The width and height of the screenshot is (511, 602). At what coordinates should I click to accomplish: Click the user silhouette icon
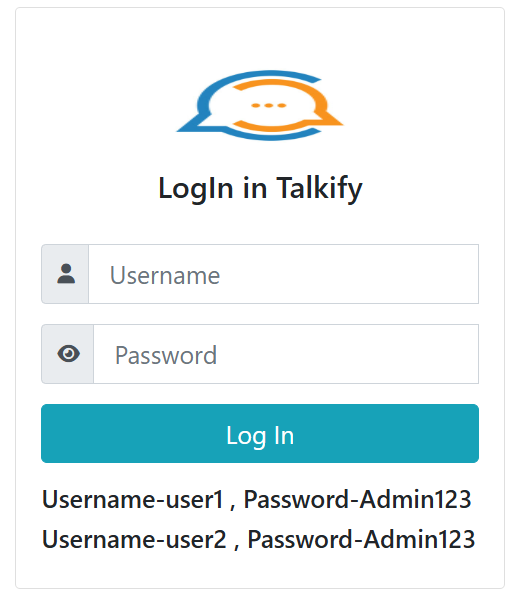pyautogui.click(x=66, y=274)
